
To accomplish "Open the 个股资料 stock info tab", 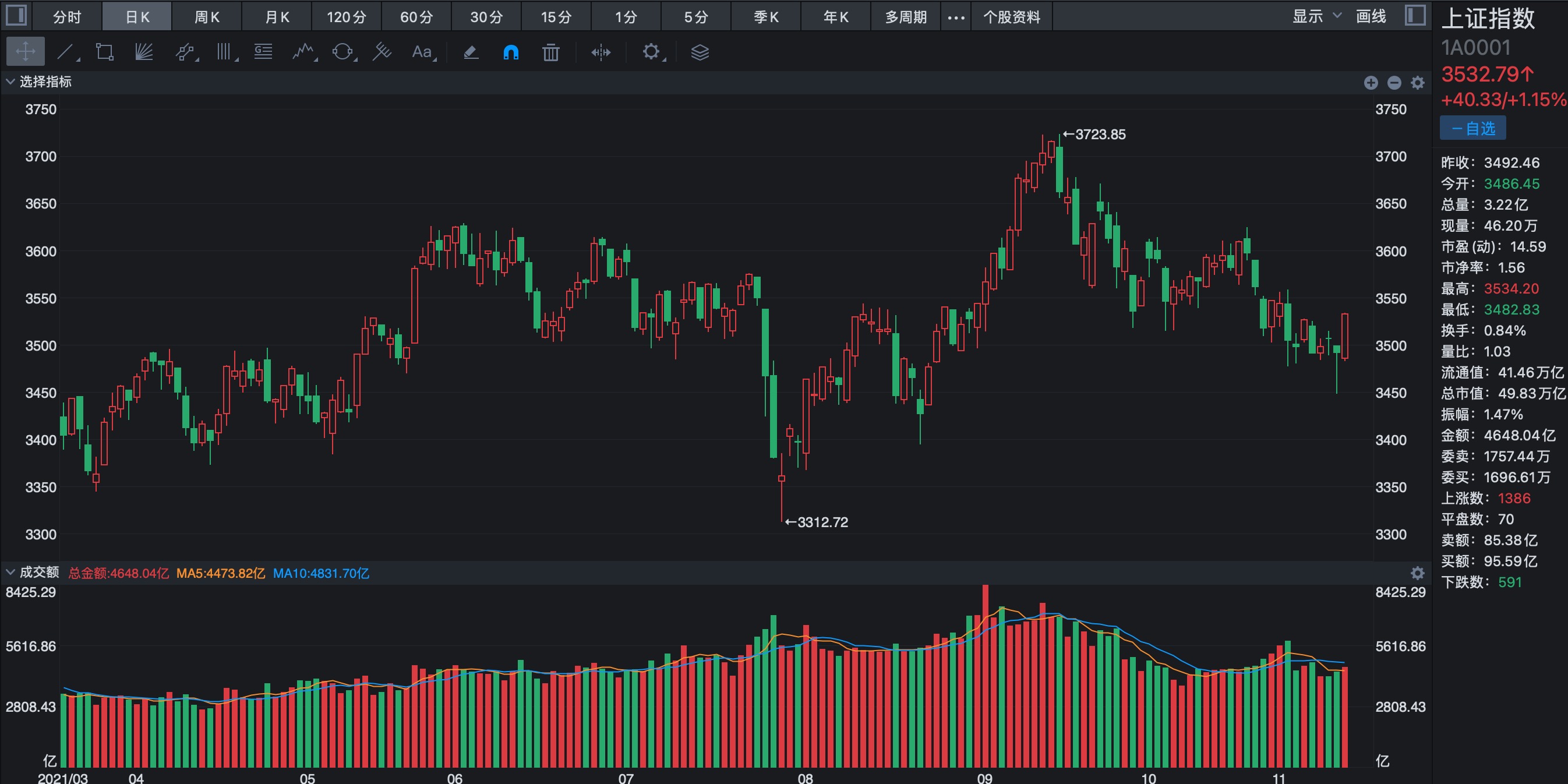I will [1012, 16].
